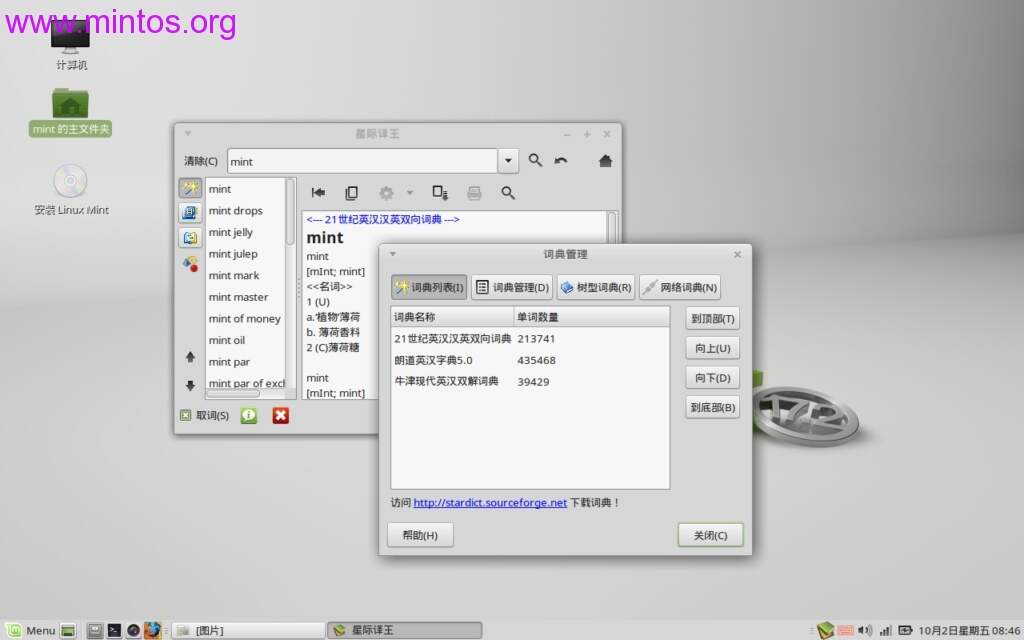Open the StarDict main menu via the home icon
The image size is (1024, 640).
605,161
